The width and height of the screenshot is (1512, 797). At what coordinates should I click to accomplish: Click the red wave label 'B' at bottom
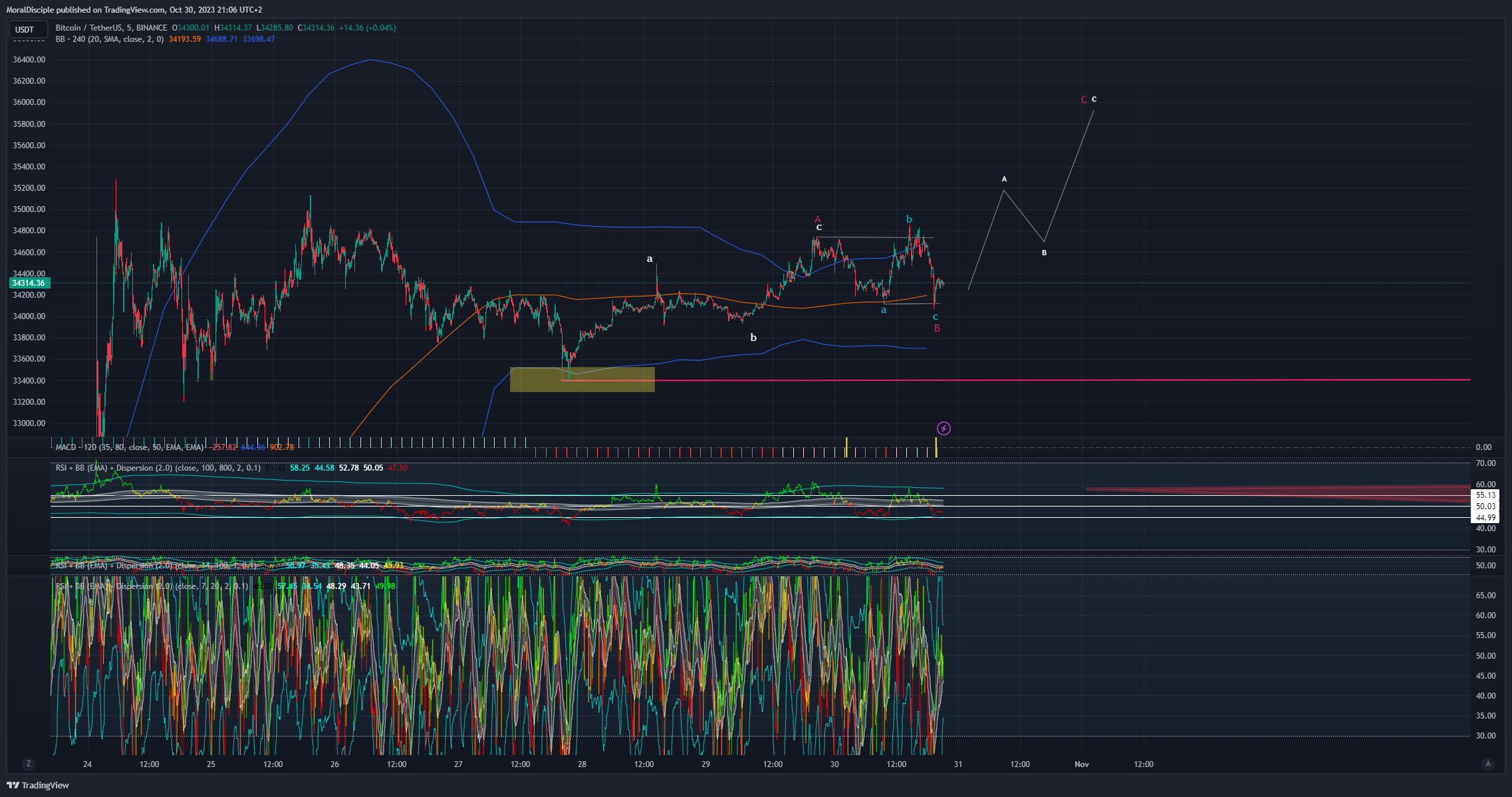tap(937, 328)
